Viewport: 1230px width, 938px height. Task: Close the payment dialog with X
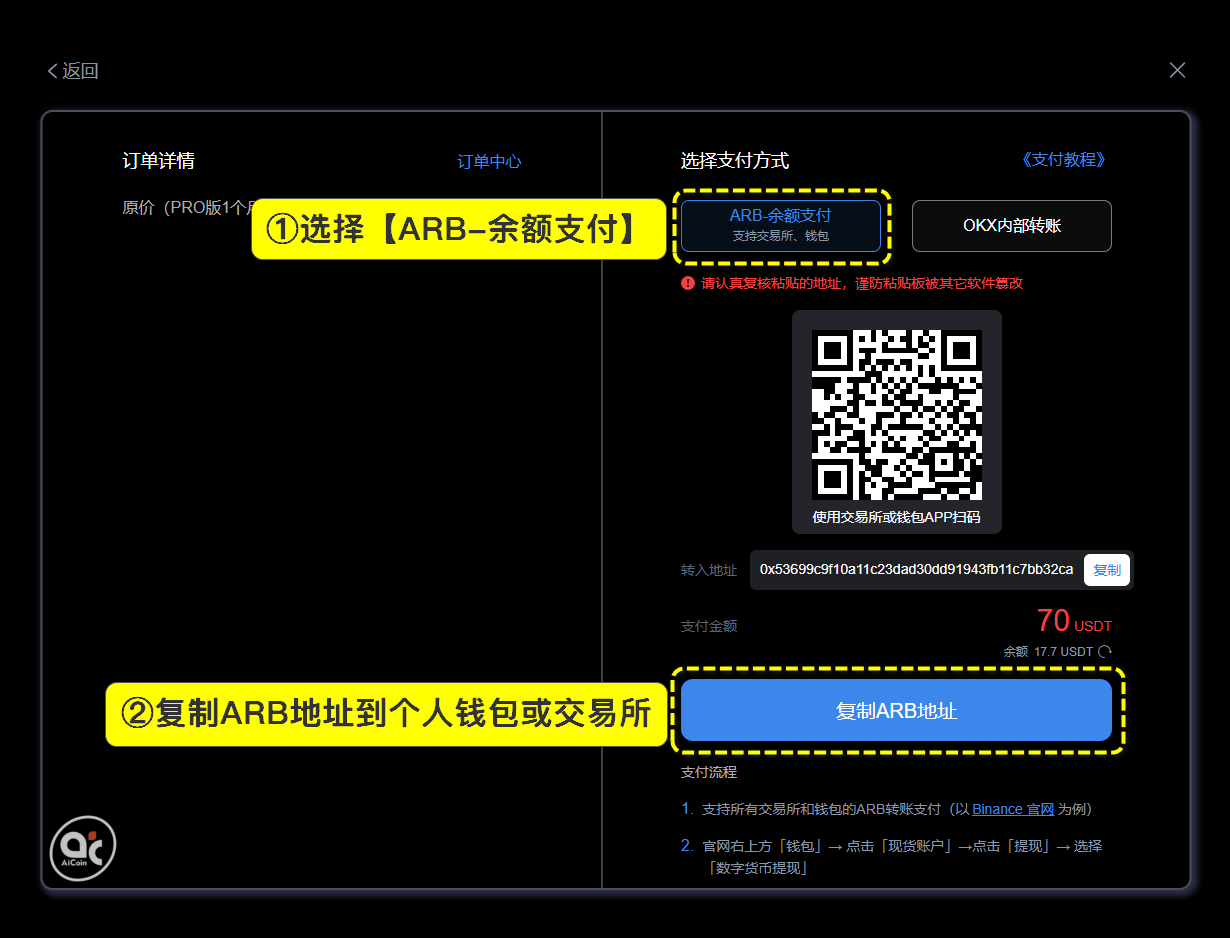coord(1177,70)
